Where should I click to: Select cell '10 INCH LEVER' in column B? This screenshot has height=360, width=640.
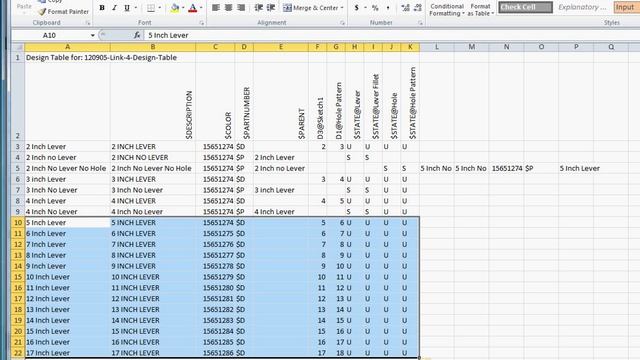(153, 277)
